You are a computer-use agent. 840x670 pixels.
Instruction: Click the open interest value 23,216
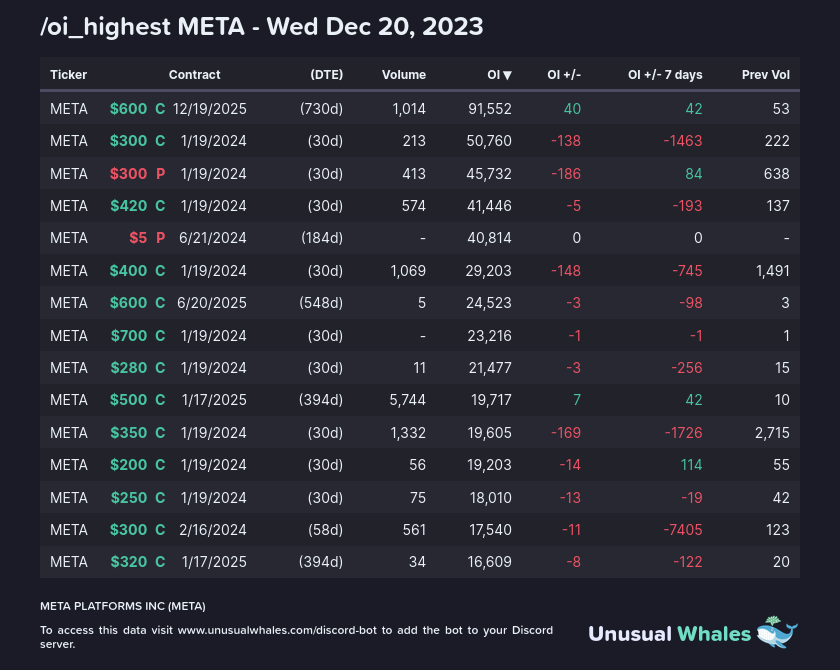point(490,336)
